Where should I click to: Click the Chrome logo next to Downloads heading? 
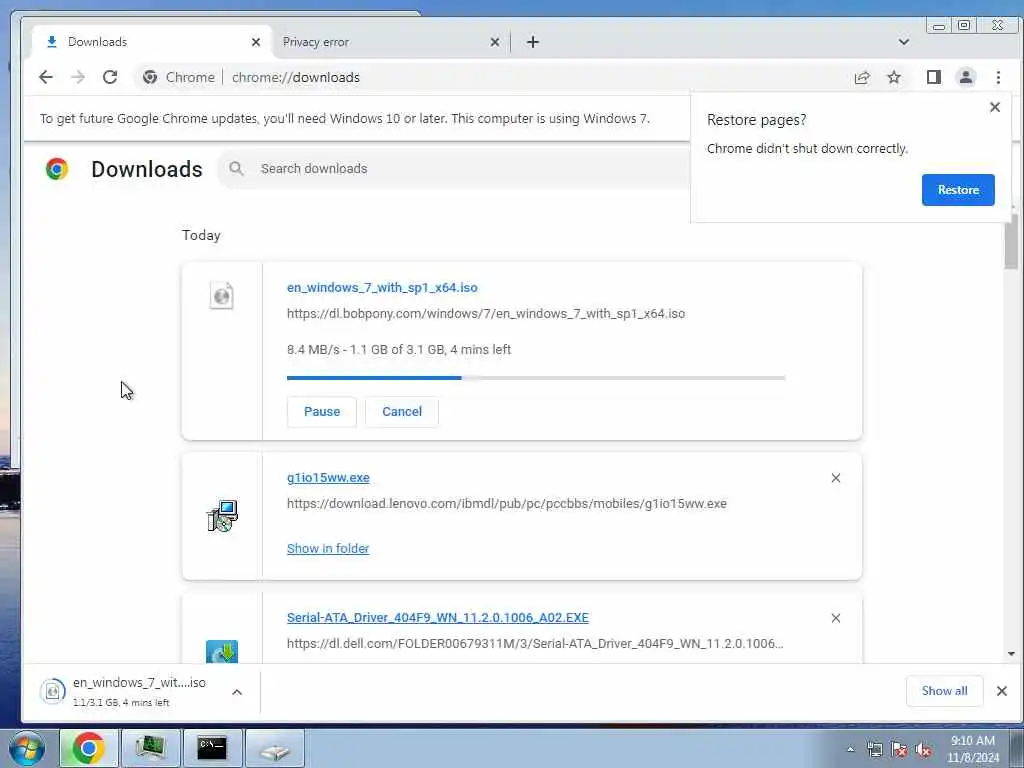tap(57, 168)
